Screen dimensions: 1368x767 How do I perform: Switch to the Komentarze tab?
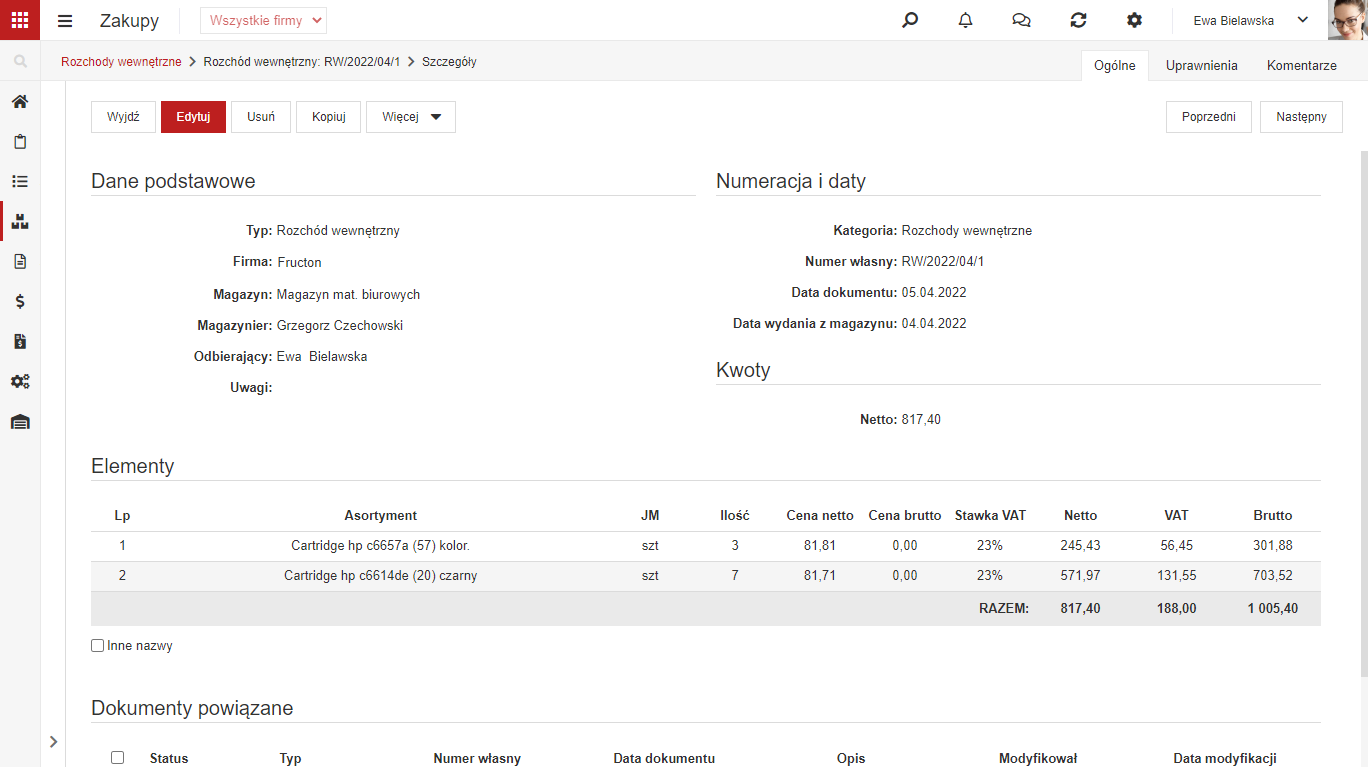[x=1302, y=65]
